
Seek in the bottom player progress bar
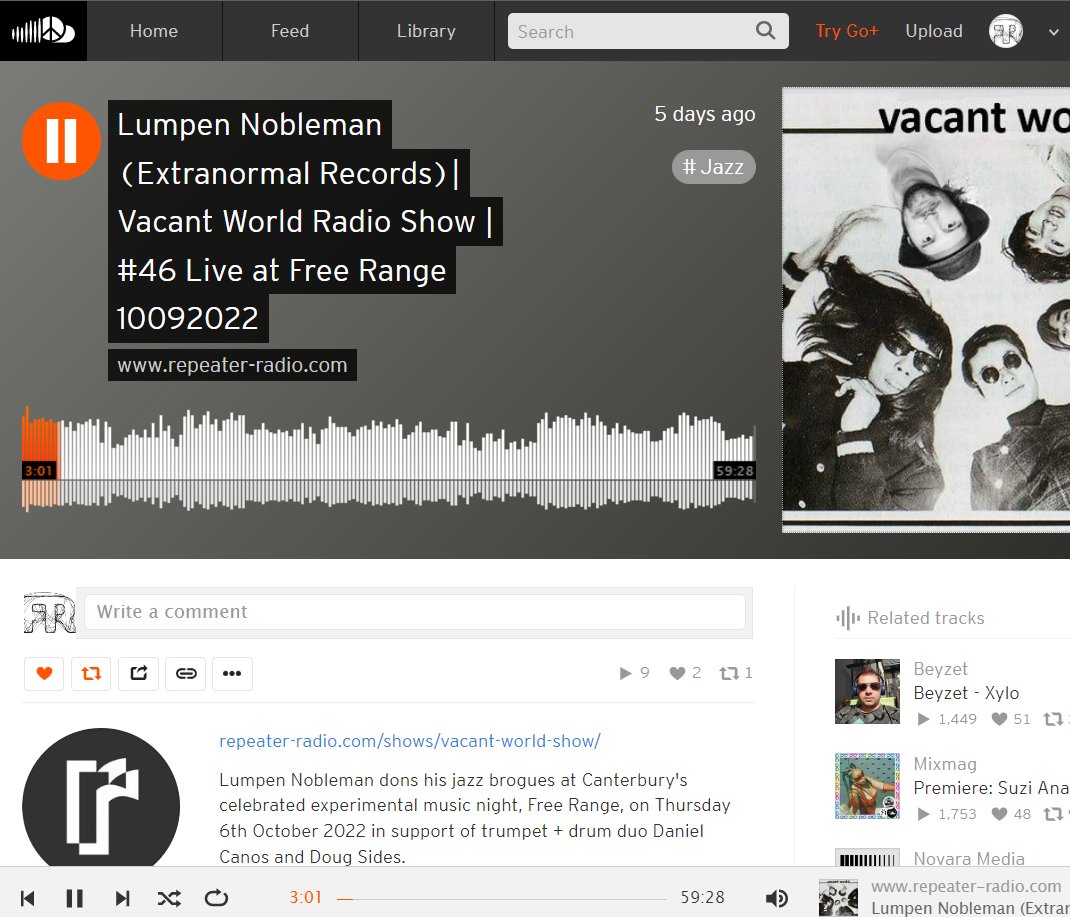pyautogui.click(x=502, y=899)
